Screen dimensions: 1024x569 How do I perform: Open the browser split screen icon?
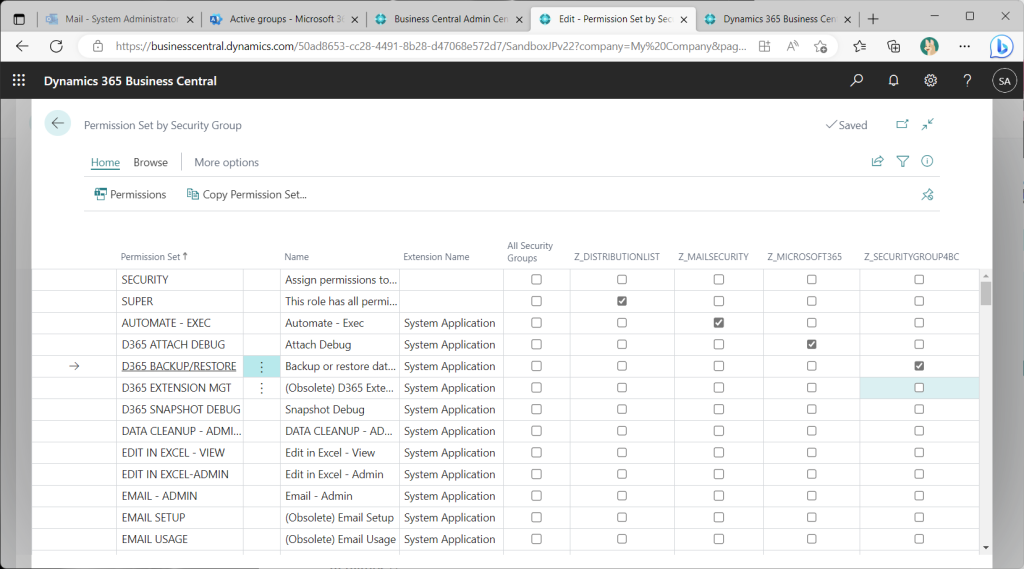764,46
